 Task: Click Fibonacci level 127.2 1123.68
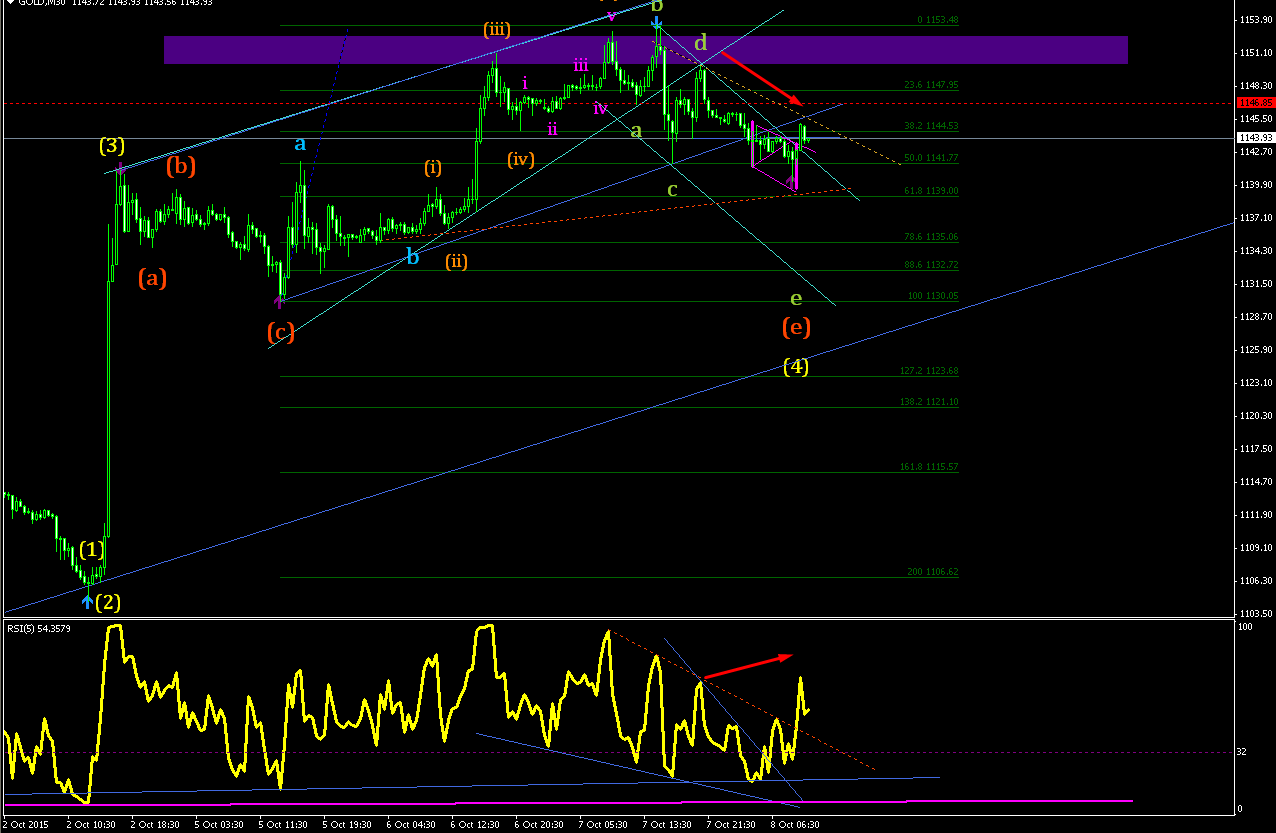929,371
